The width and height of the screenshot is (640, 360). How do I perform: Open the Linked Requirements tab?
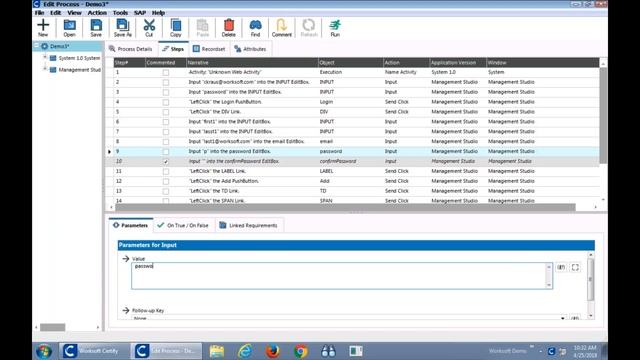[249, 225]
